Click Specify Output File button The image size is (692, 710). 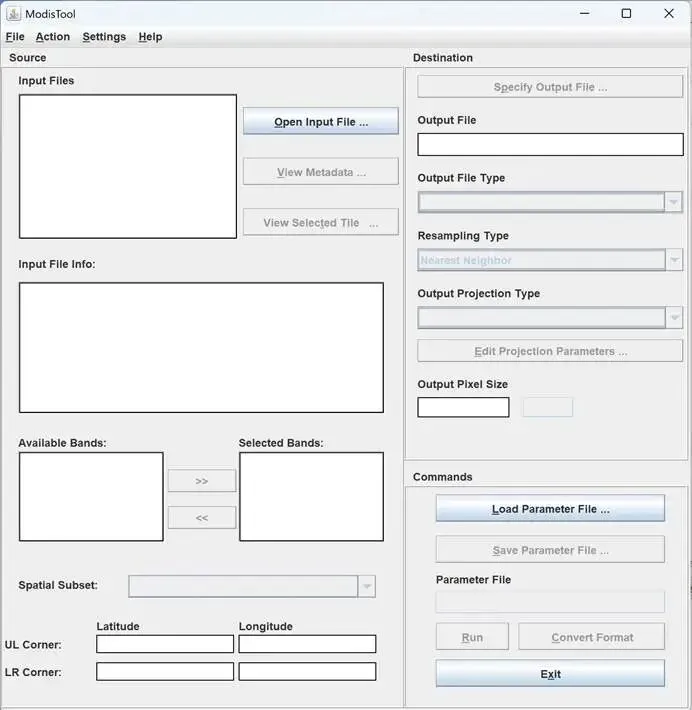tap(550, 86)
